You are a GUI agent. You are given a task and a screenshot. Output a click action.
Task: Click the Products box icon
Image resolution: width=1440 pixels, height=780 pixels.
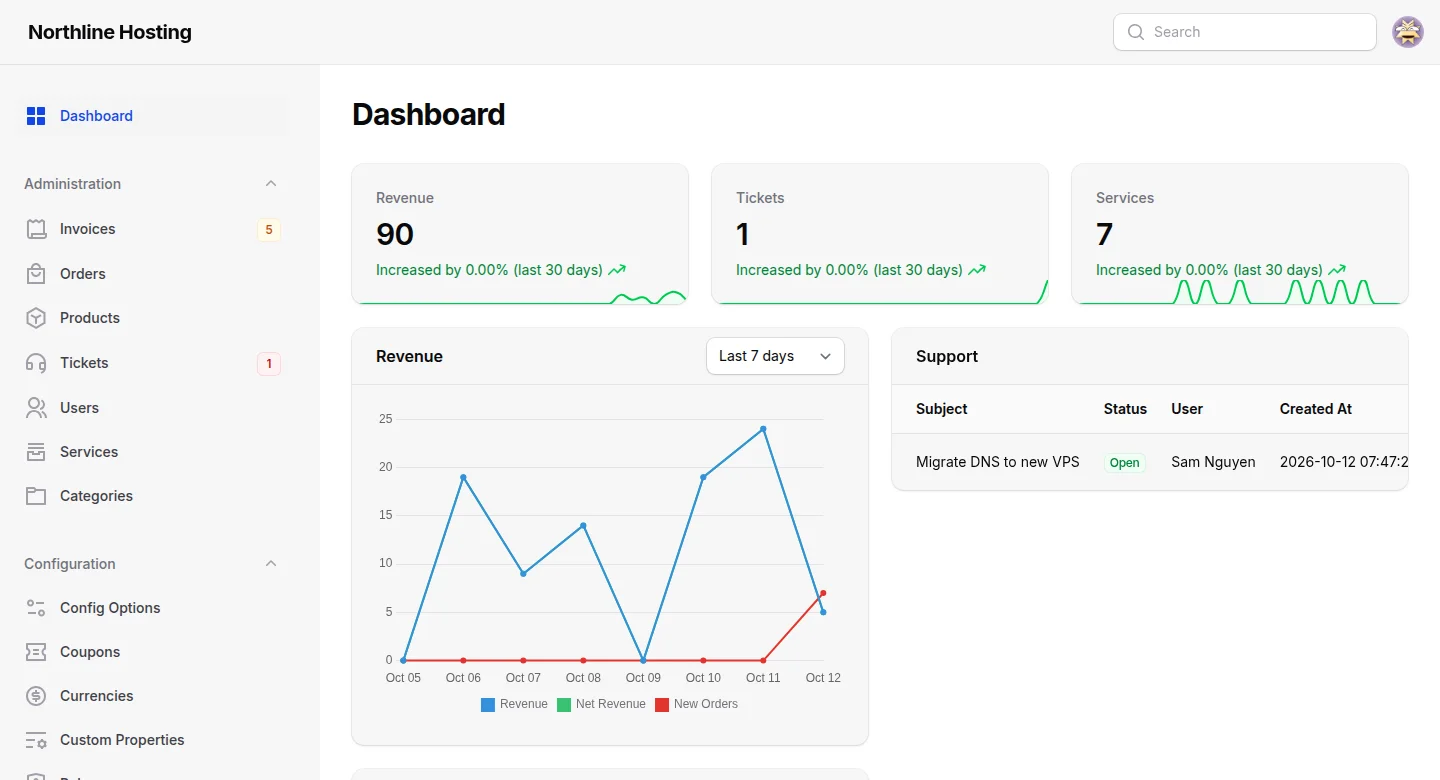[36, 318]
